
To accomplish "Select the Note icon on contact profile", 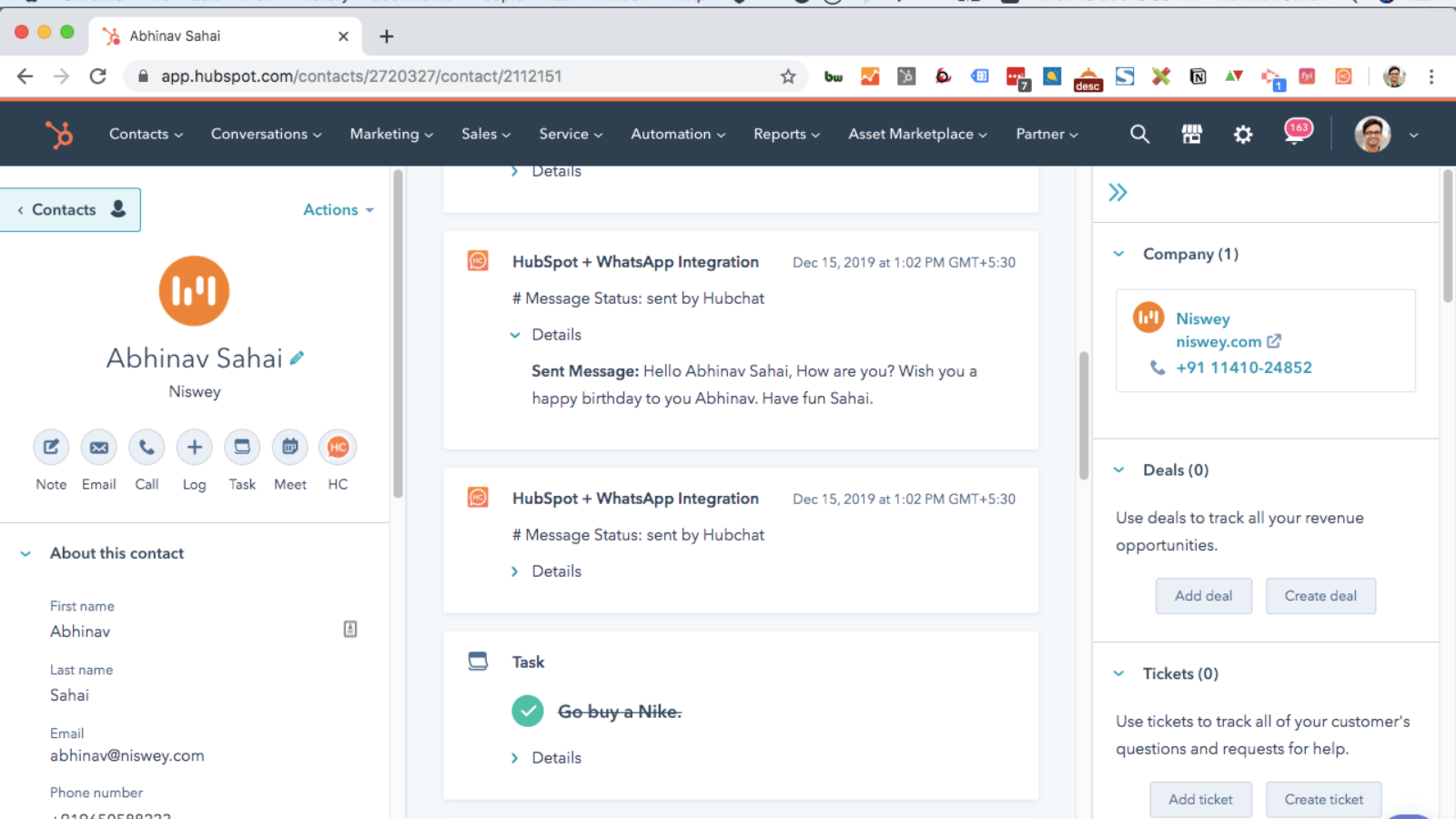I will (x=50, y=447).
